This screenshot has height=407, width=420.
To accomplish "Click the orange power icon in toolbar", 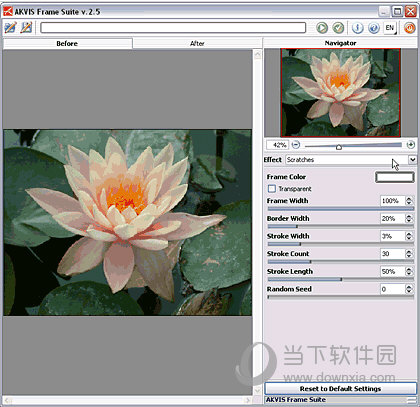I will point(409,28).
